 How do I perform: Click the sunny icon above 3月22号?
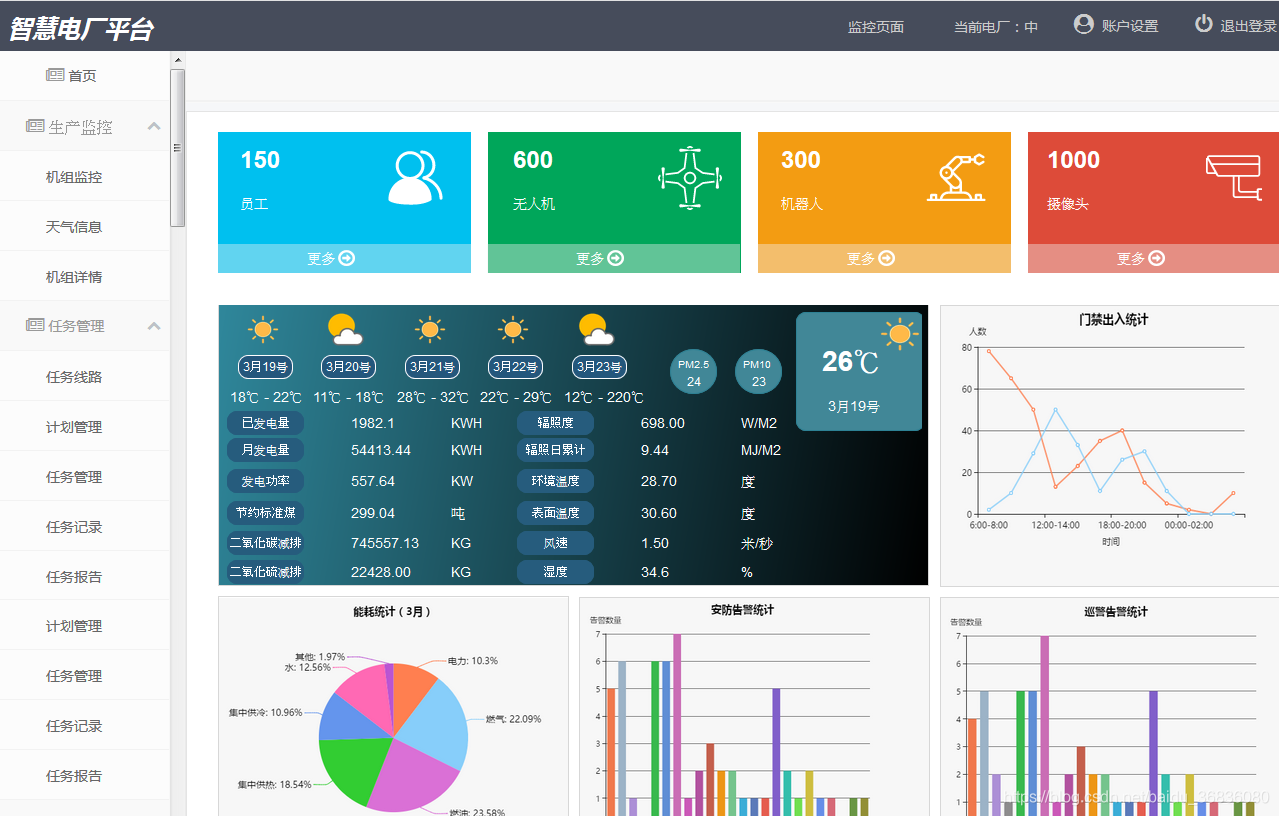point(513,329)
